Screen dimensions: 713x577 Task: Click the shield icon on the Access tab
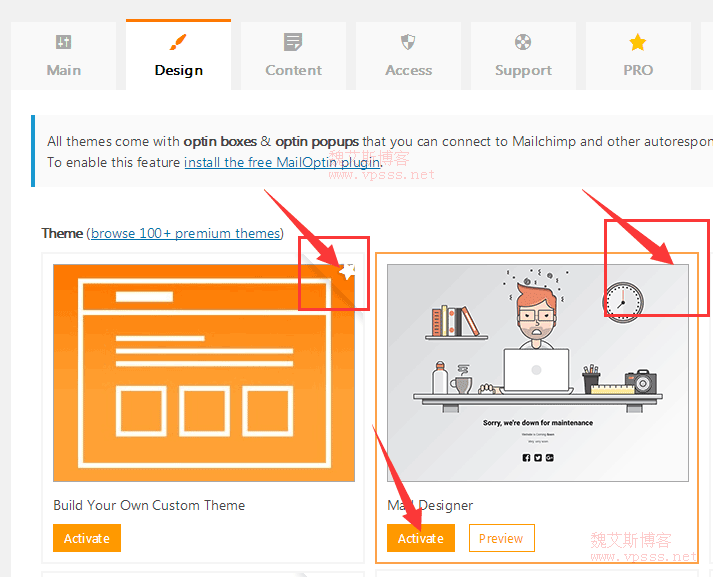tap(408, 42)
